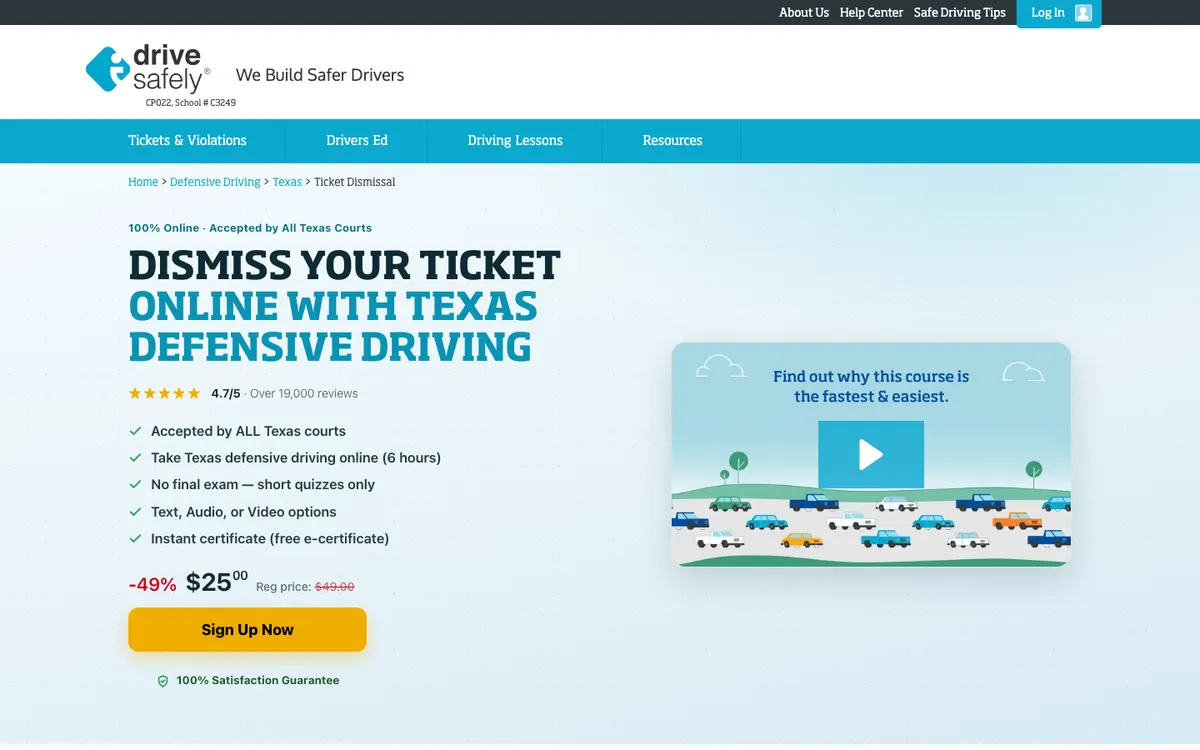Click 'No final exam — short quizzes only' text
The image size is (1200, 750).
[263, 485]
